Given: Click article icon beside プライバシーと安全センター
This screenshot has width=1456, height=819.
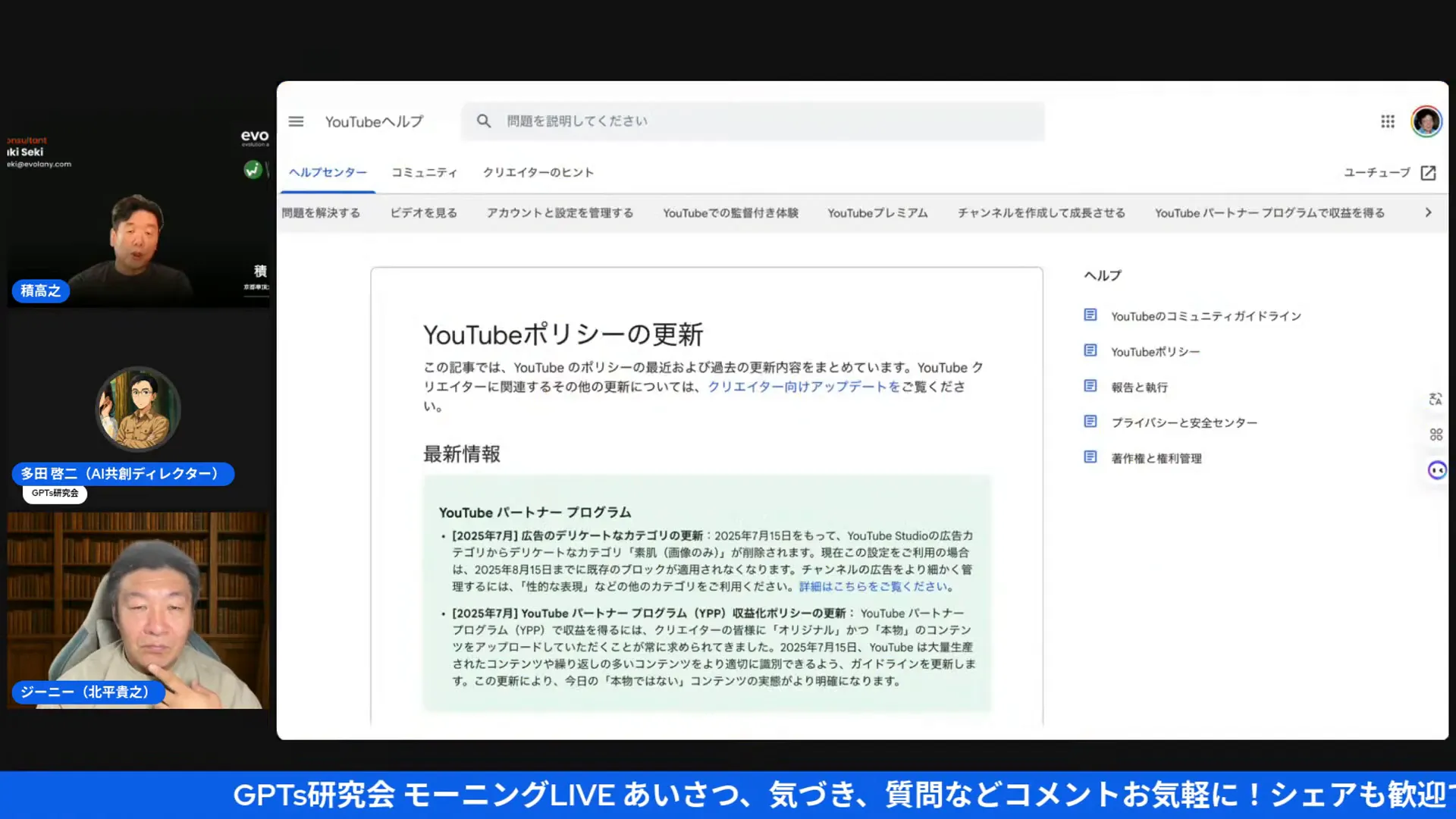Looking at the screenshot, I should click(1090, 422).
